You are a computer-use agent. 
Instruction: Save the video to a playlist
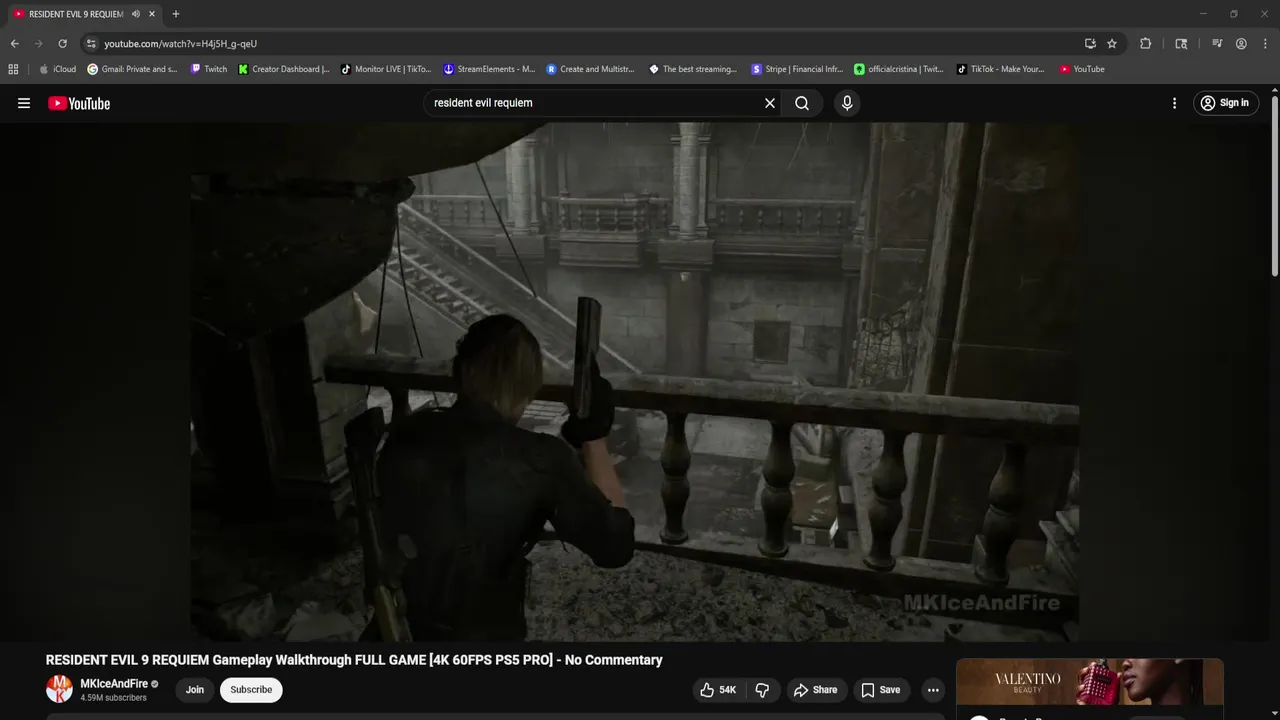[880, 690]
